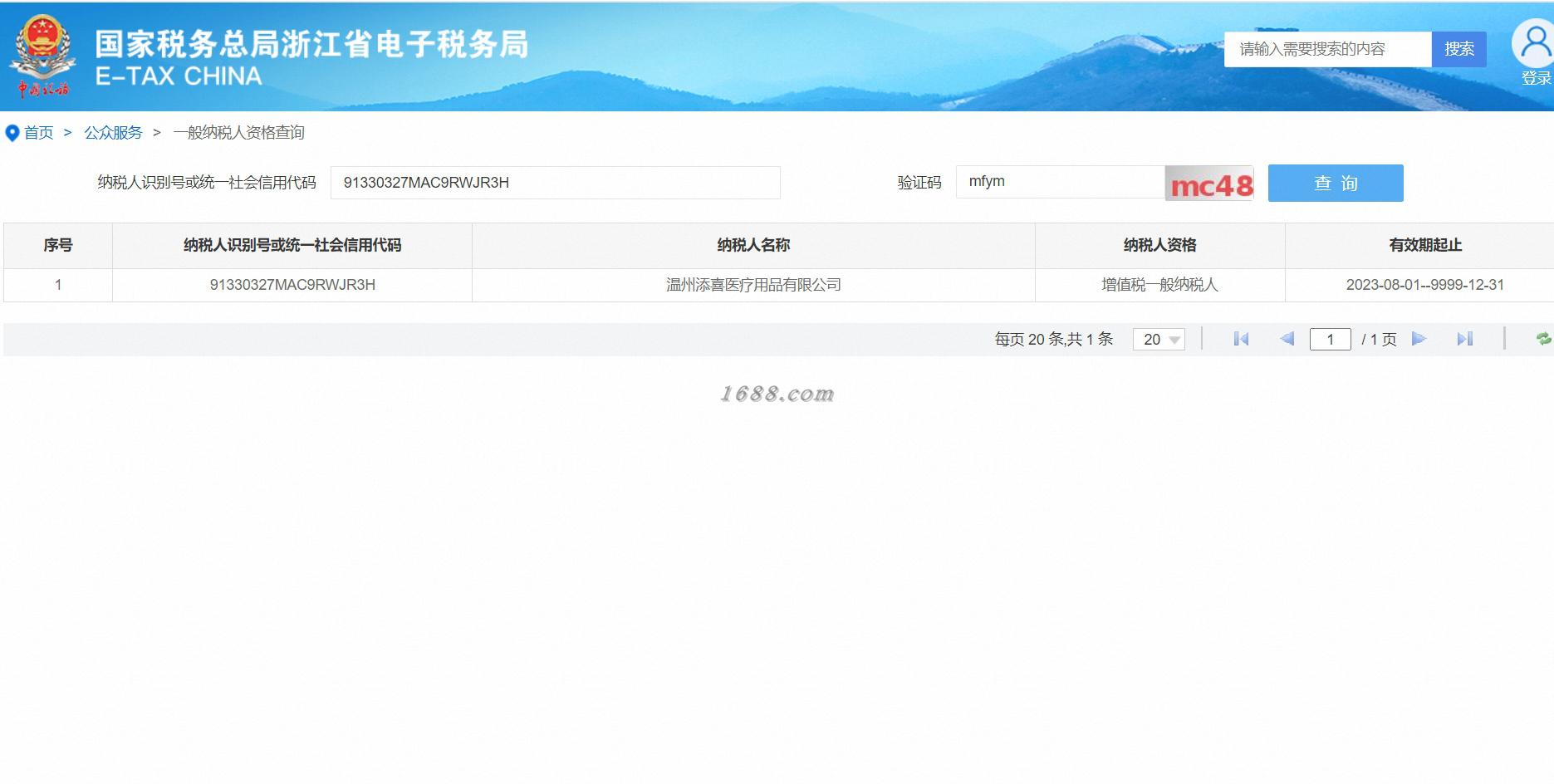
Task: Open the 公众服务 breadcrumb link
Action: [x=113, y=133]
